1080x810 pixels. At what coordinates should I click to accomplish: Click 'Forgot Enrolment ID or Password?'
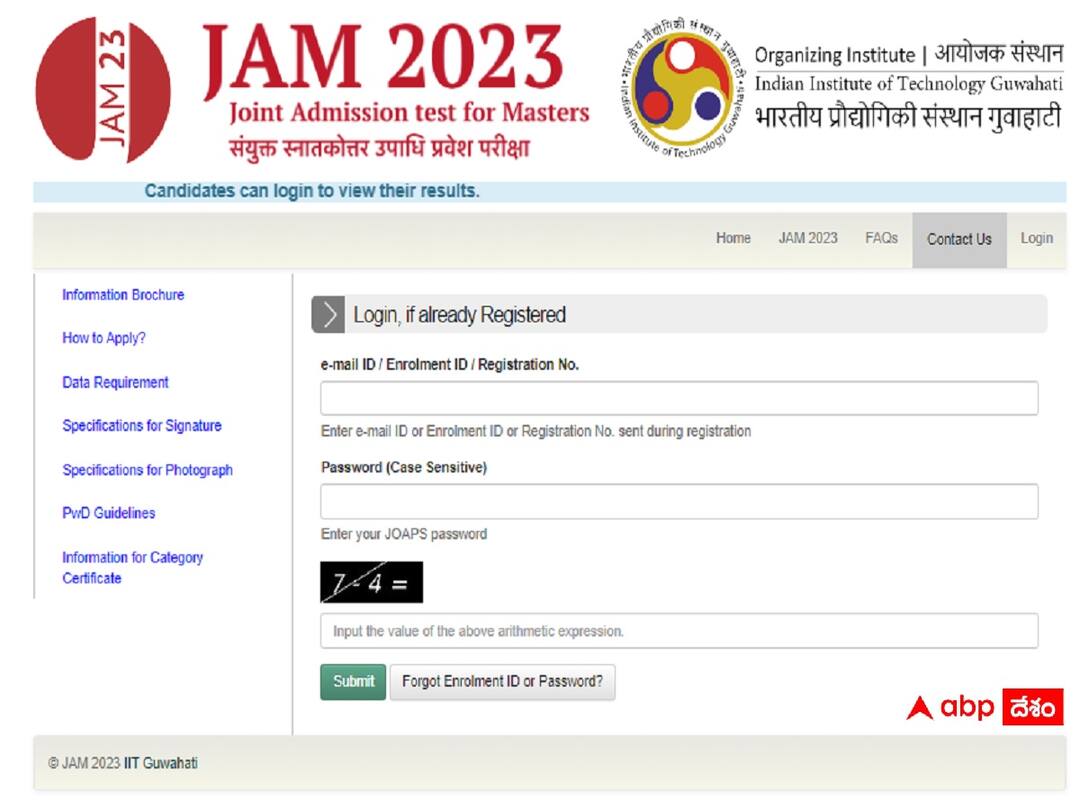coord(503,681)
